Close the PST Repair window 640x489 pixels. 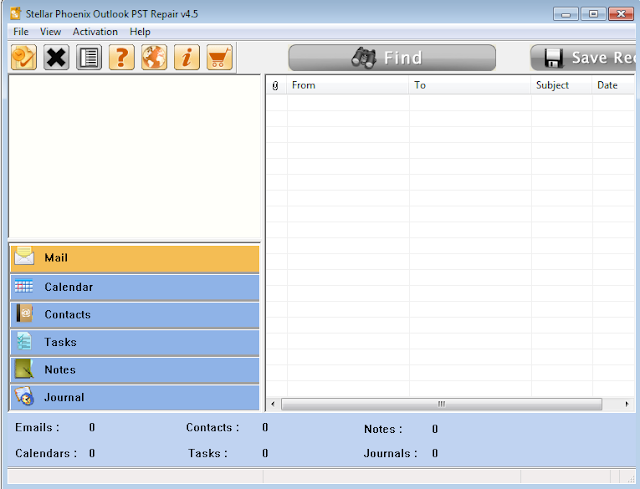(x=621, y=14)
